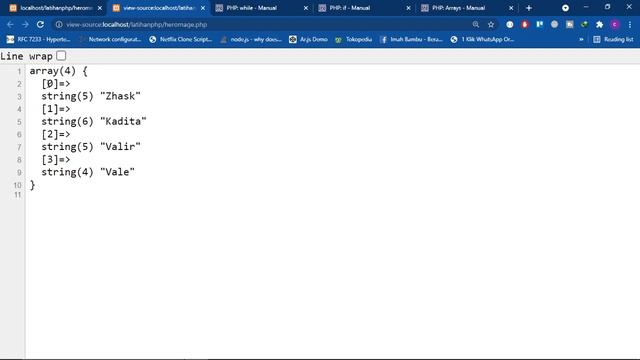Screen dimensions: 640x360
Task: Bookmark this page with the star icon
Action: pos(491,24)
